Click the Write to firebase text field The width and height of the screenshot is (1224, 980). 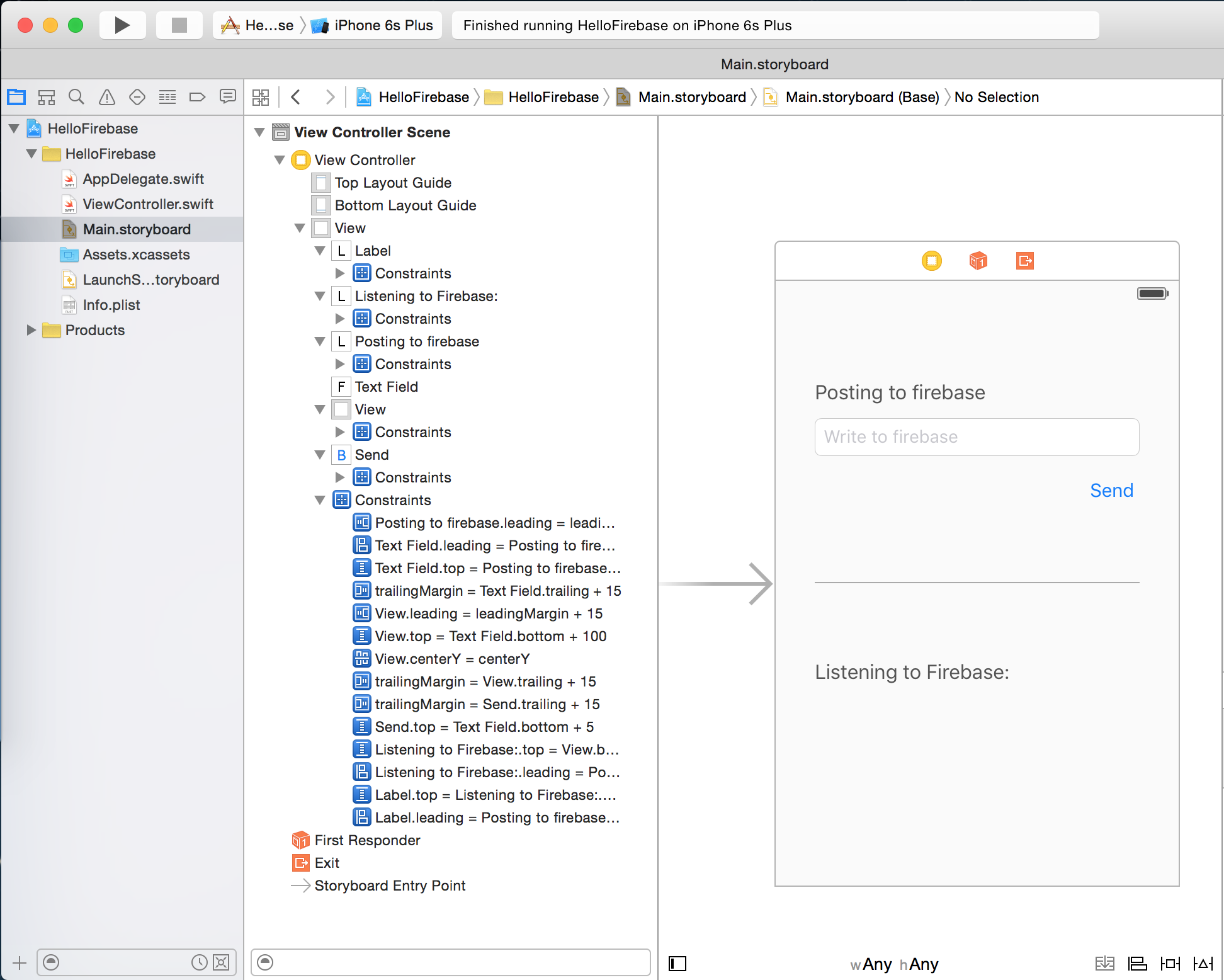(x=977, y=437)
